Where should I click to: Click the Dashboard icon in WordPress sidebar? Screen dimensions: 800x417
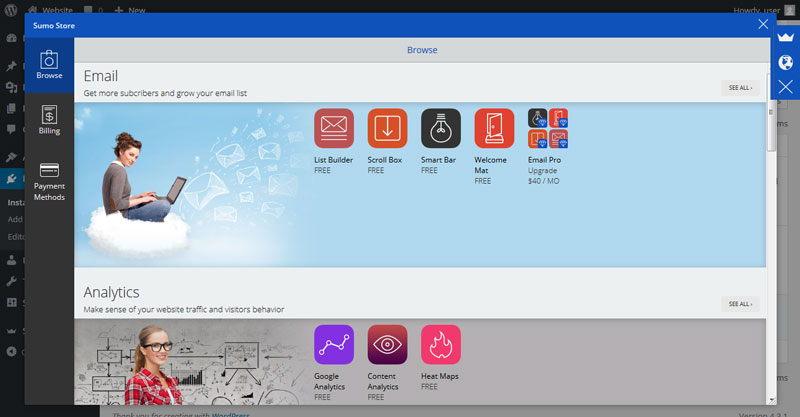pos(11,38)
